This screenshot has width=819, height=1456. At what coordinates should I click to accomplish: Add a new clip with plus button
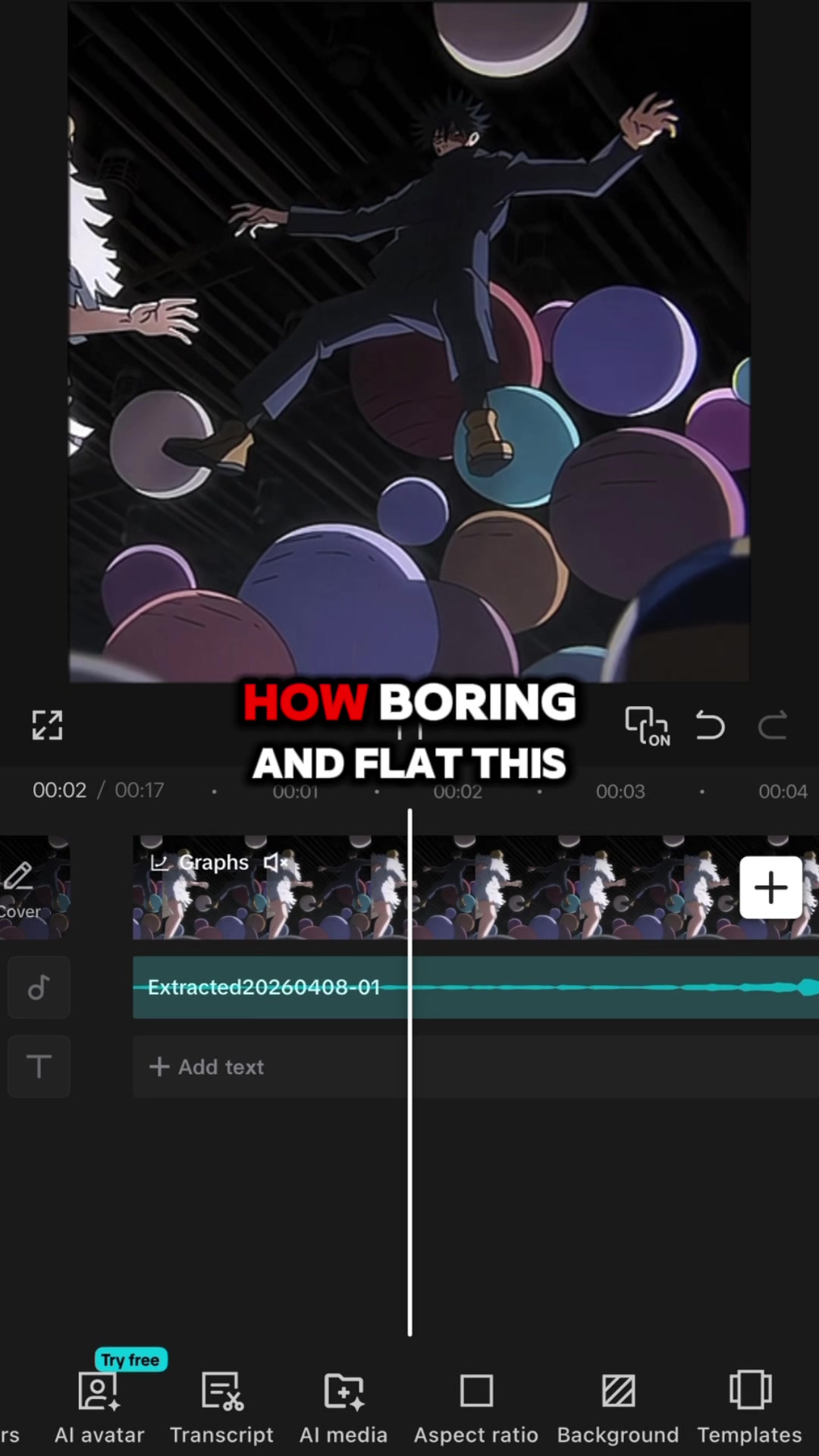point(770,887)
